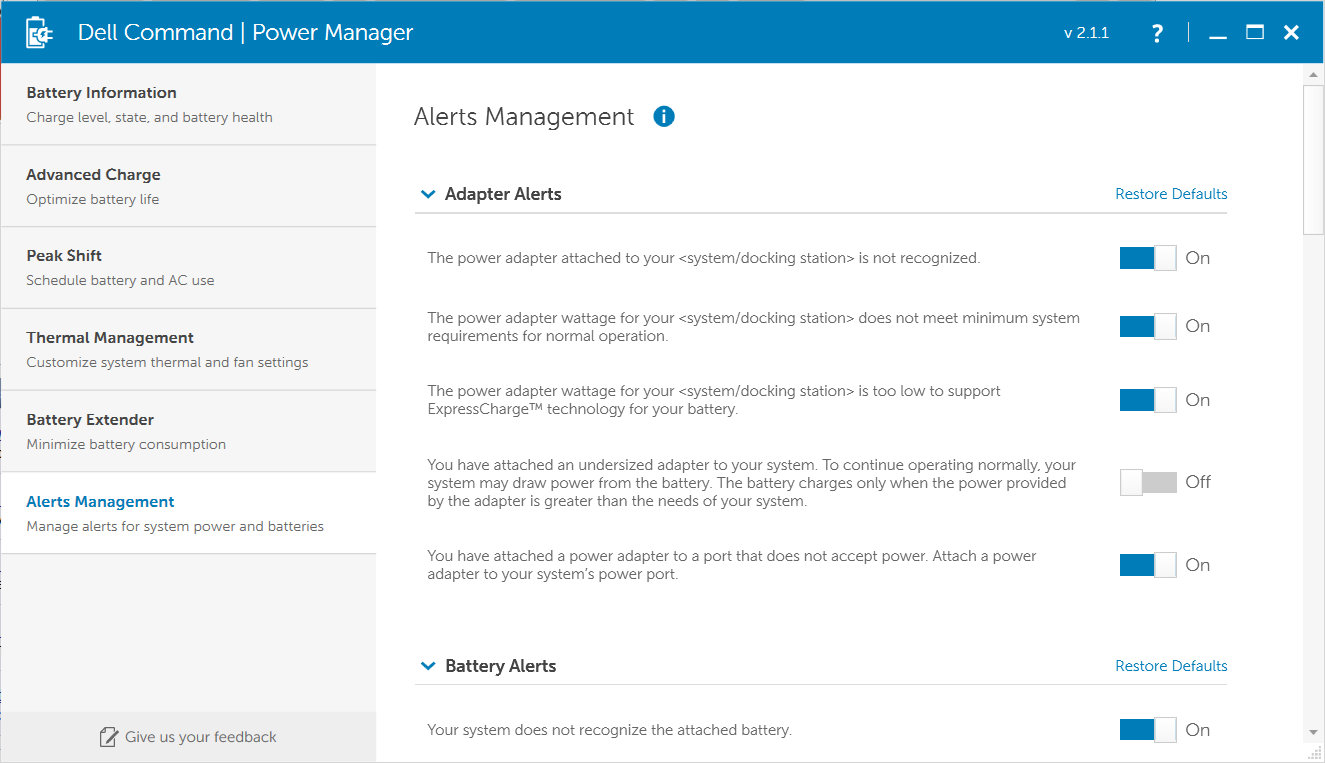Open the help question mark icon

click(x=1157, y=33)
